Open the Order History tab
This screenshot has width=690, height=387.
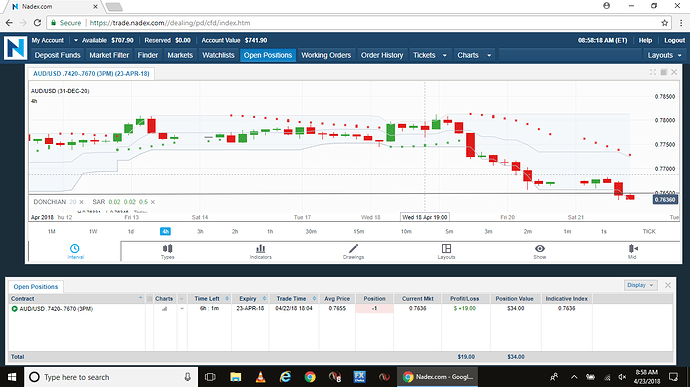coord(382,55)
